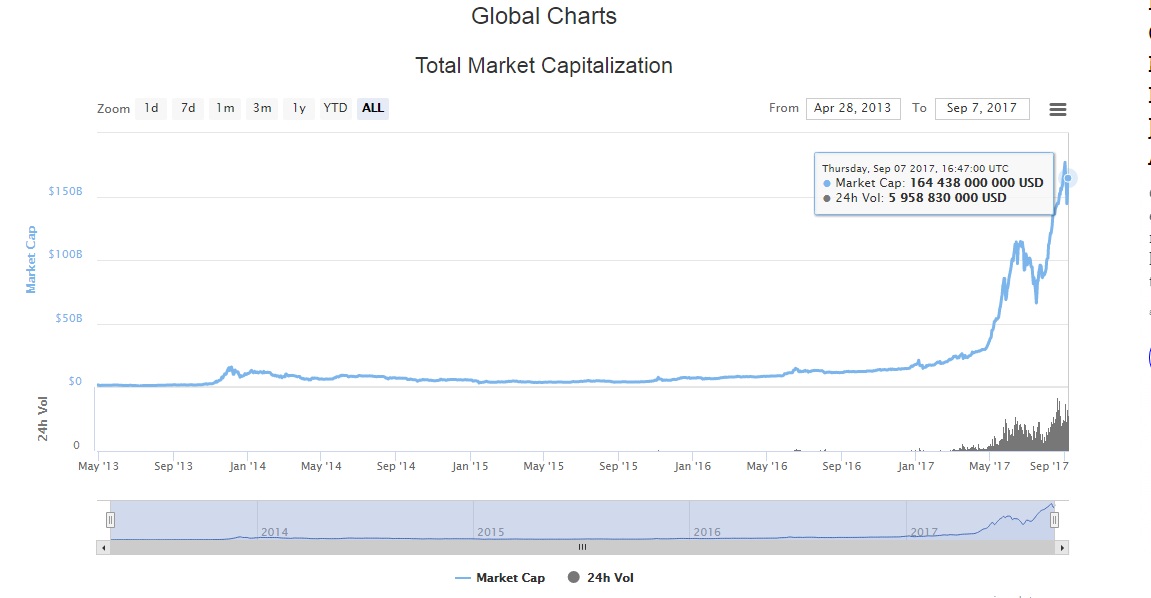The image size is (1151, 598).
Task: Click the scrollbar left arrow
Action: (103, 547)
